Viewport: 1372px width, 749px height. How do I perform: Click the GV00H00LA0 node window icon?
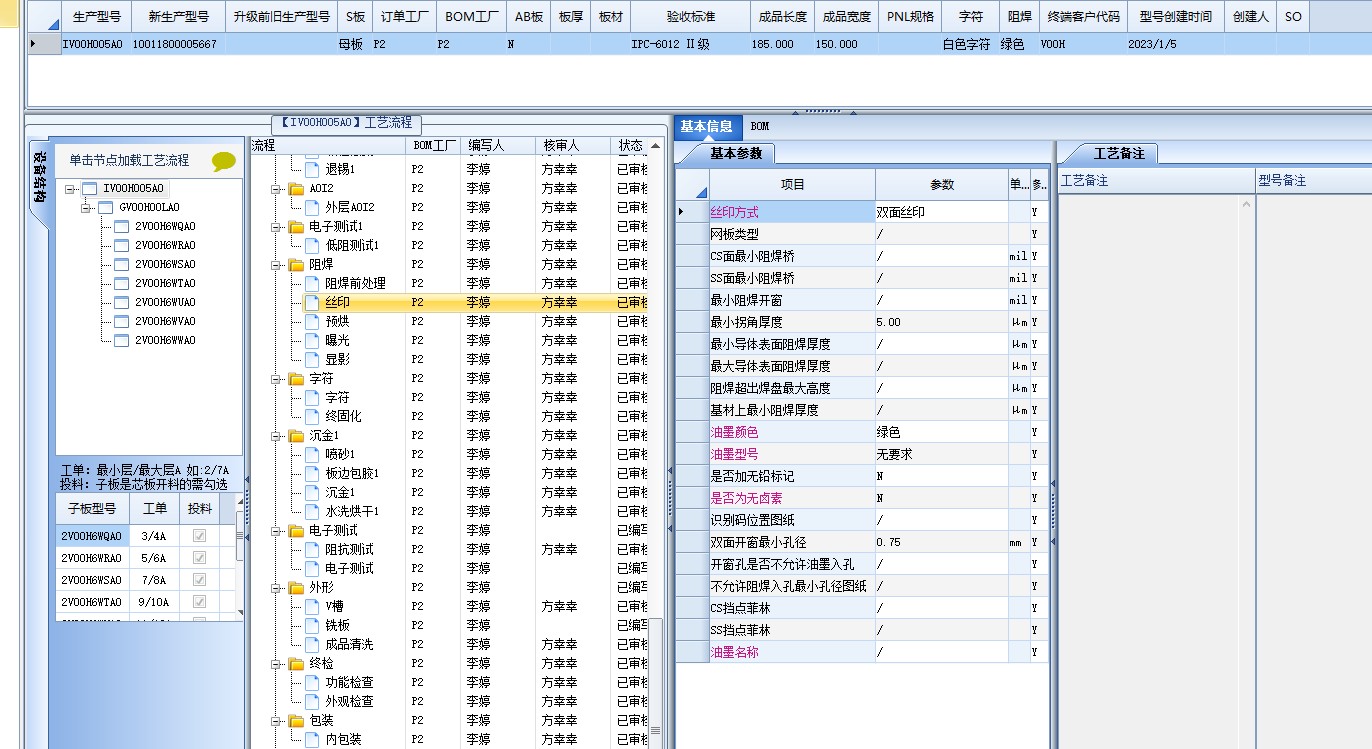[x=106, y=207]
